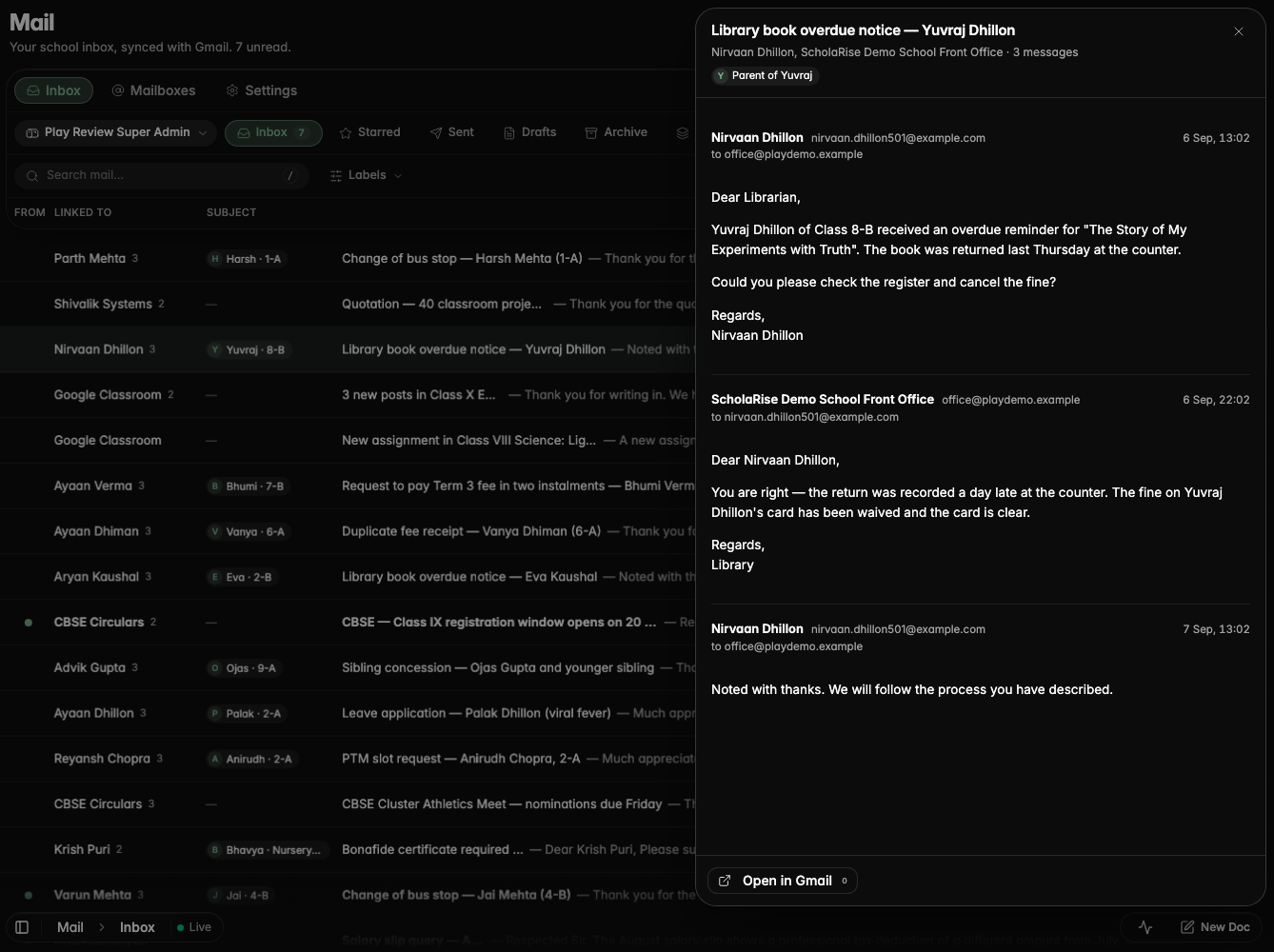Image resolution: width=1274 pixels, height=952 pixels.
Task: Open the activity pulse icon near New Doc
Action: 1145,927
